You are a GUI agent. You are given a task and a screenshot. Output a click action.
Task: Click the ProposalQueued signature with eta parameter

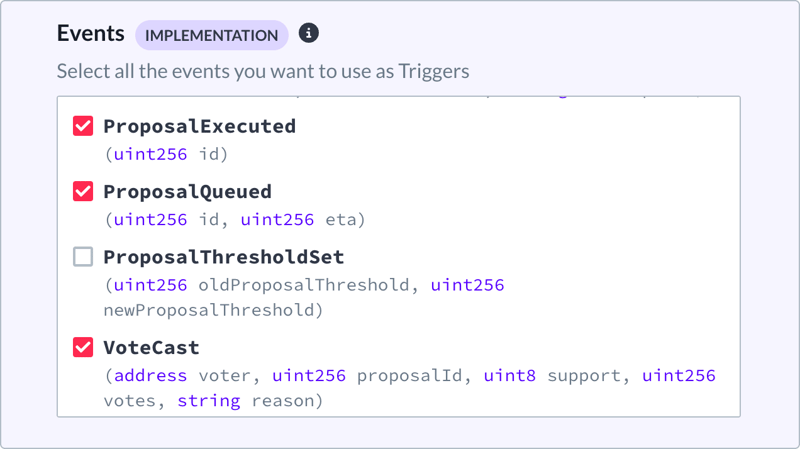[235, 219]
